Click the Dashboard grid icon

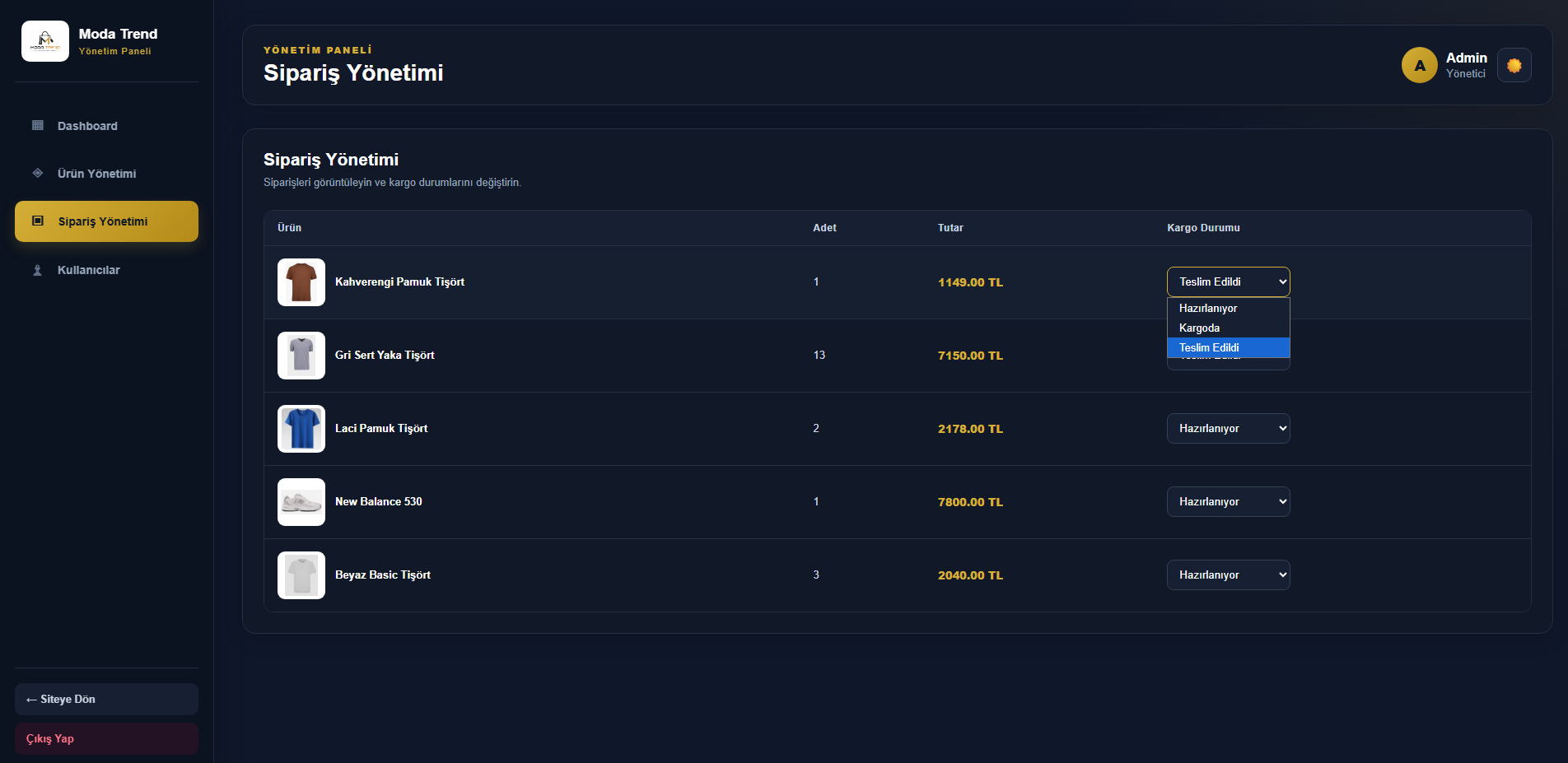tap(38, 125)
